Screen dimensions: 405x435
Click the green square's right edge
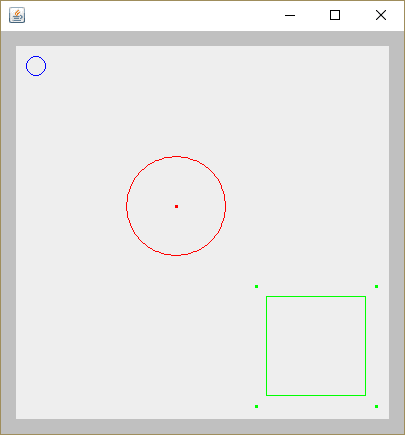[366, 346]
